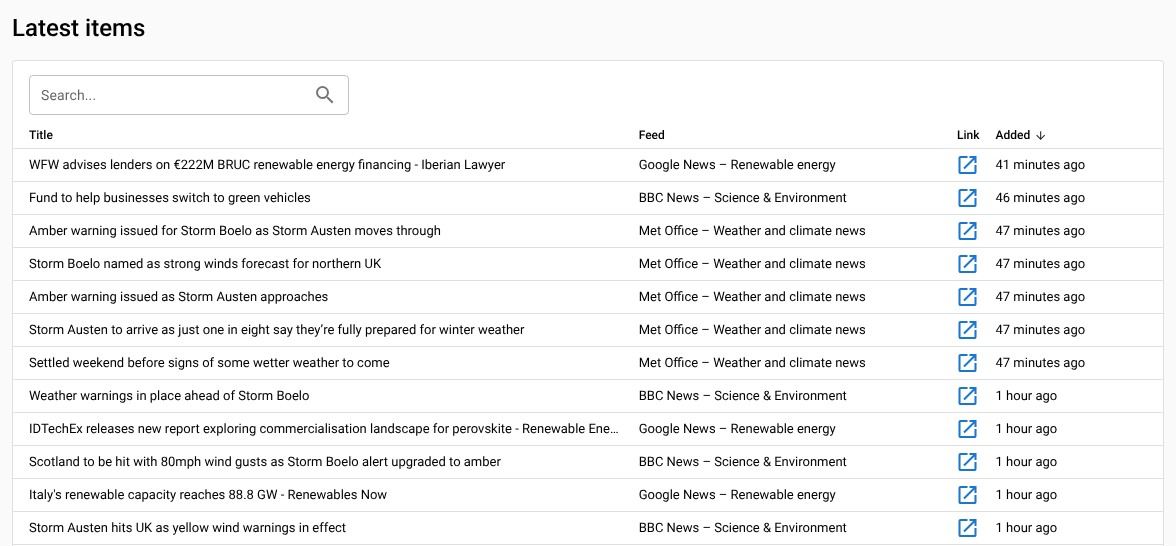Select title Storm Austen hits UK
The width and height of the screenshot is (1176, 546).
pos(188,528)
